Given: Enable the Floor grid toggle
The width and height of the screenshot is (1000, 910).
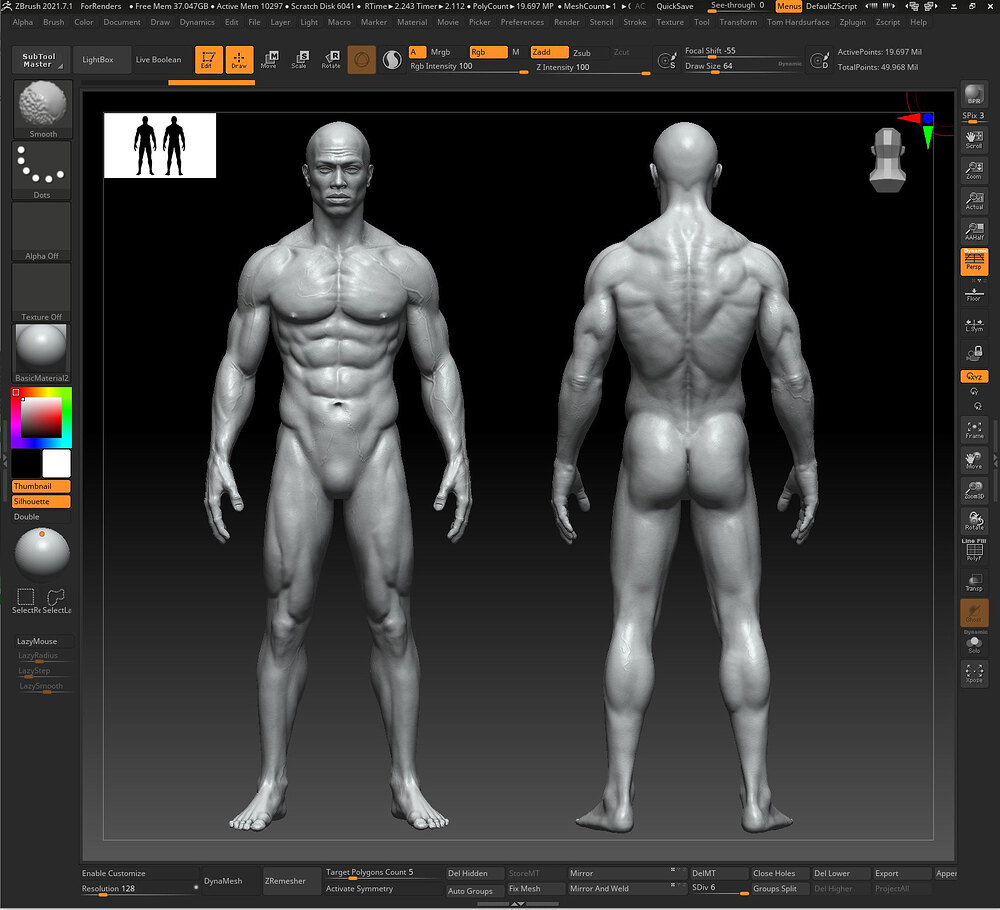Looking at the screenshot, I should 974,293.
